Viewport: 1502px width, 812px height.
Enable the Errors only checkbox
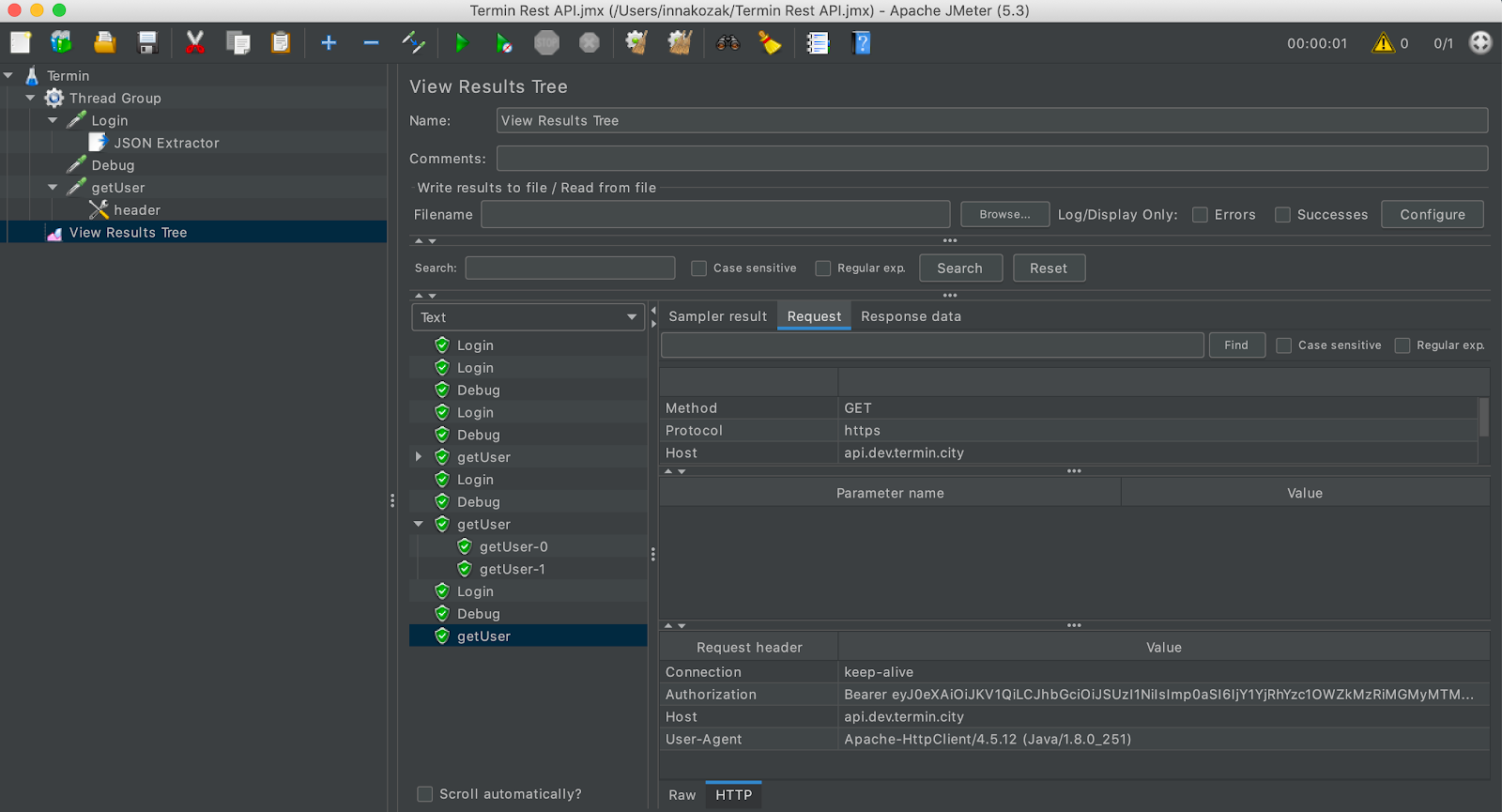(1200, 215)
